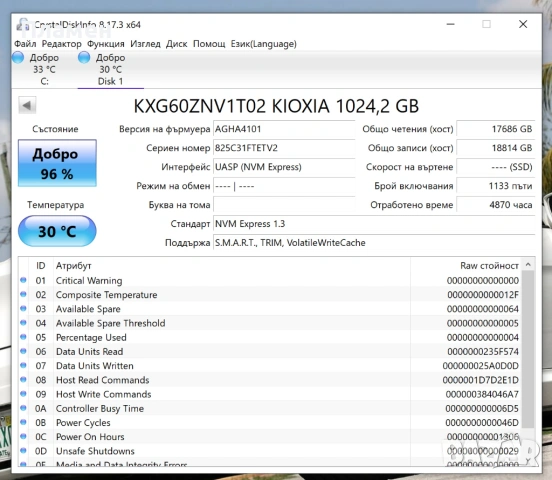
Task: Click the CrystalDiskInfo app icon in title bar
Action: click(x=23, y=24)
